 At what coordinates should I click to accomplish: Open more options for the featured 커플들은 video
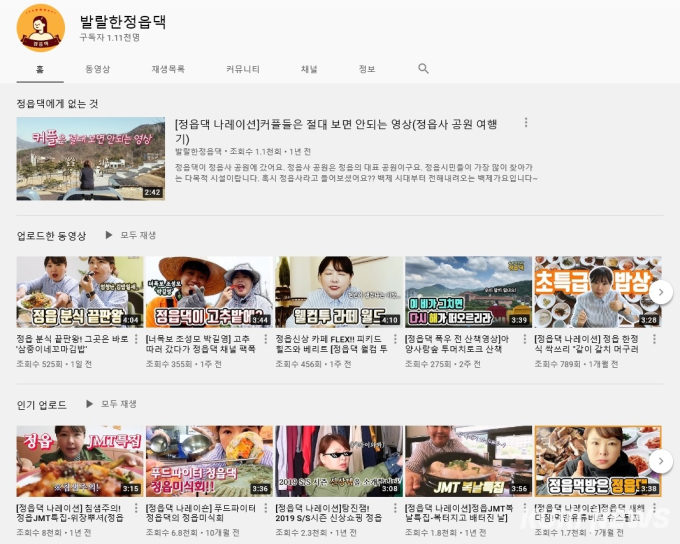[526, 122]
